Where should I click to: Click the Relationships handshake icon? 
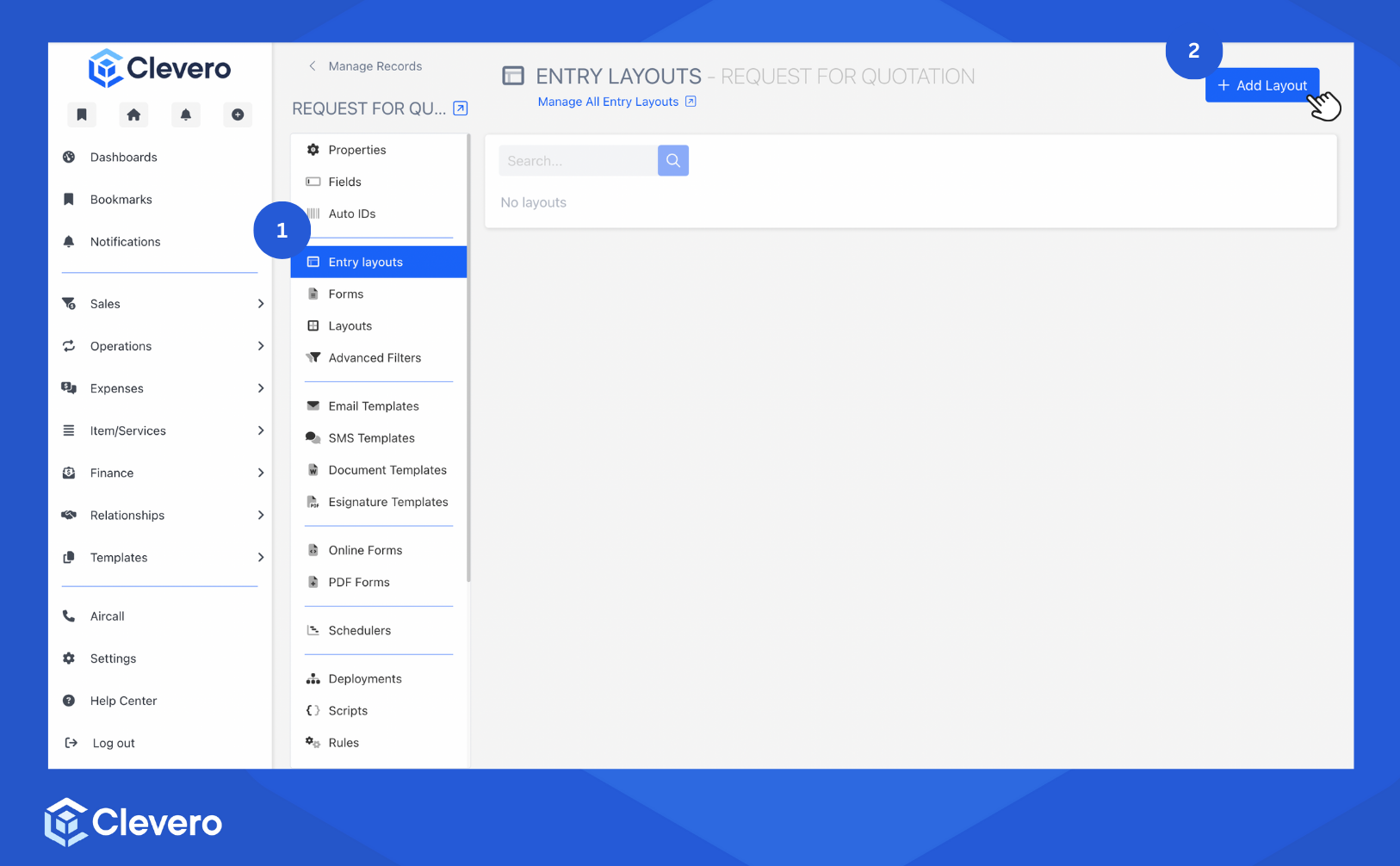coord(69,515)
